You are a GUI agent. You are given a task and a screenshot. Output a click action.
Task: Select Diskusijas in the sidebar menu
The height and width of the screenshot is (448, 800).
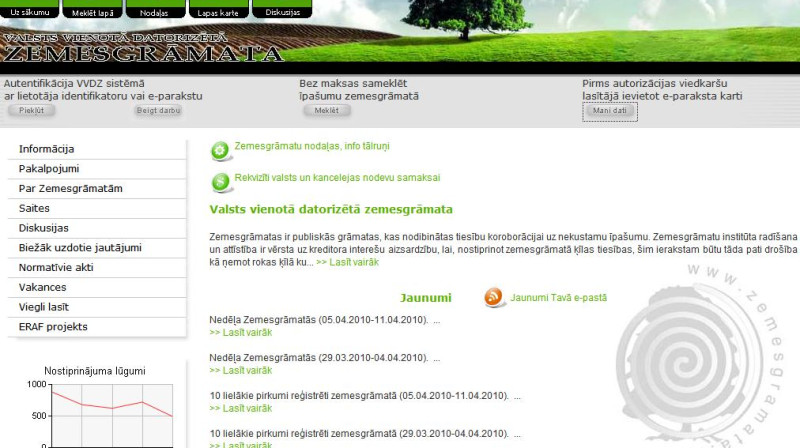pyautogui.click(x=97, y=228)
